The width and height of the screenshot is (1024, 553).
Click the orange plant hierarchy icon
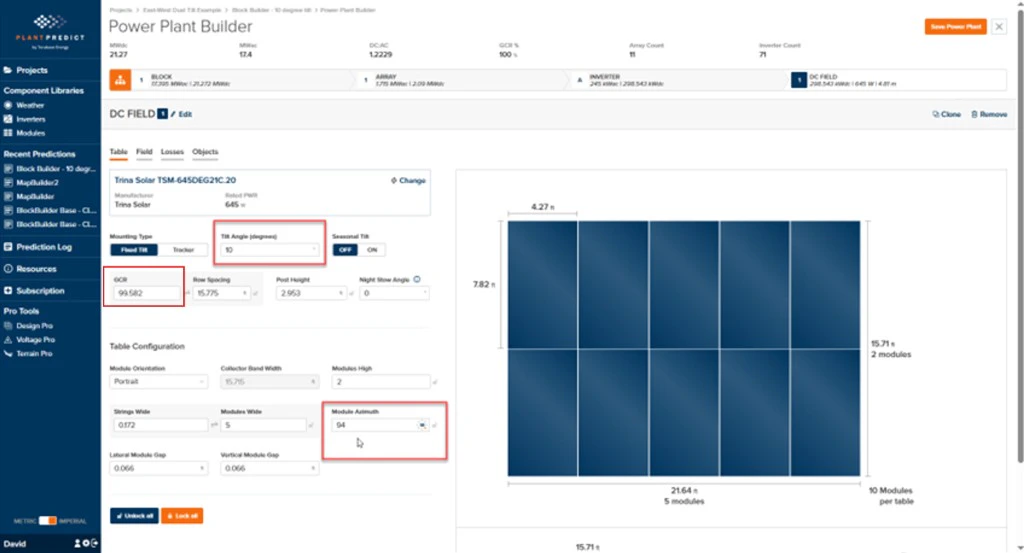pos(120,80)
